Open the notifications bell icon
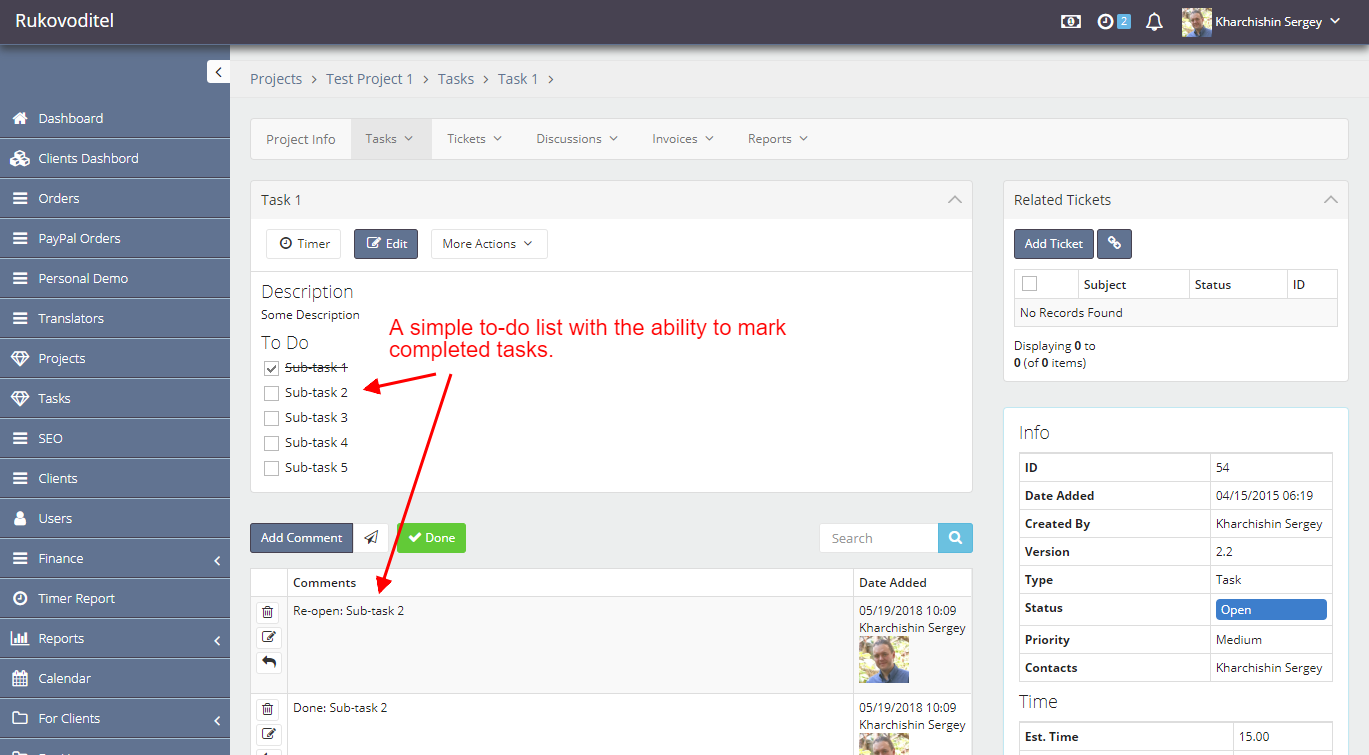The height and width of the screenshot is (755, 1369). click(x=1154, y=22)
